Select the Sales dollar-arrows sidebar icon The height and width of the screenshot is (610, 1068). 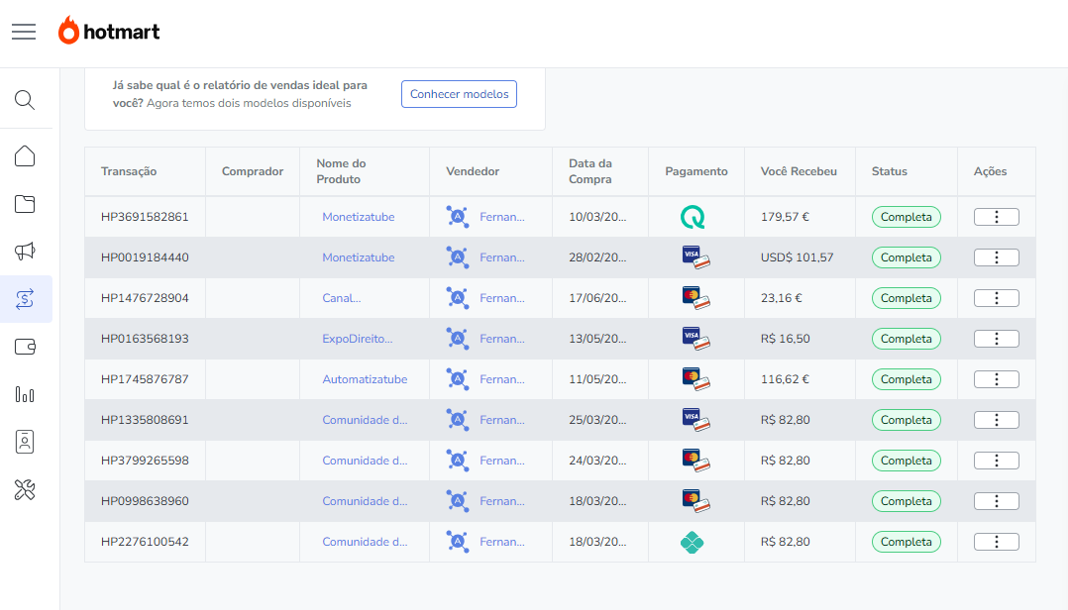coord(25,299)
